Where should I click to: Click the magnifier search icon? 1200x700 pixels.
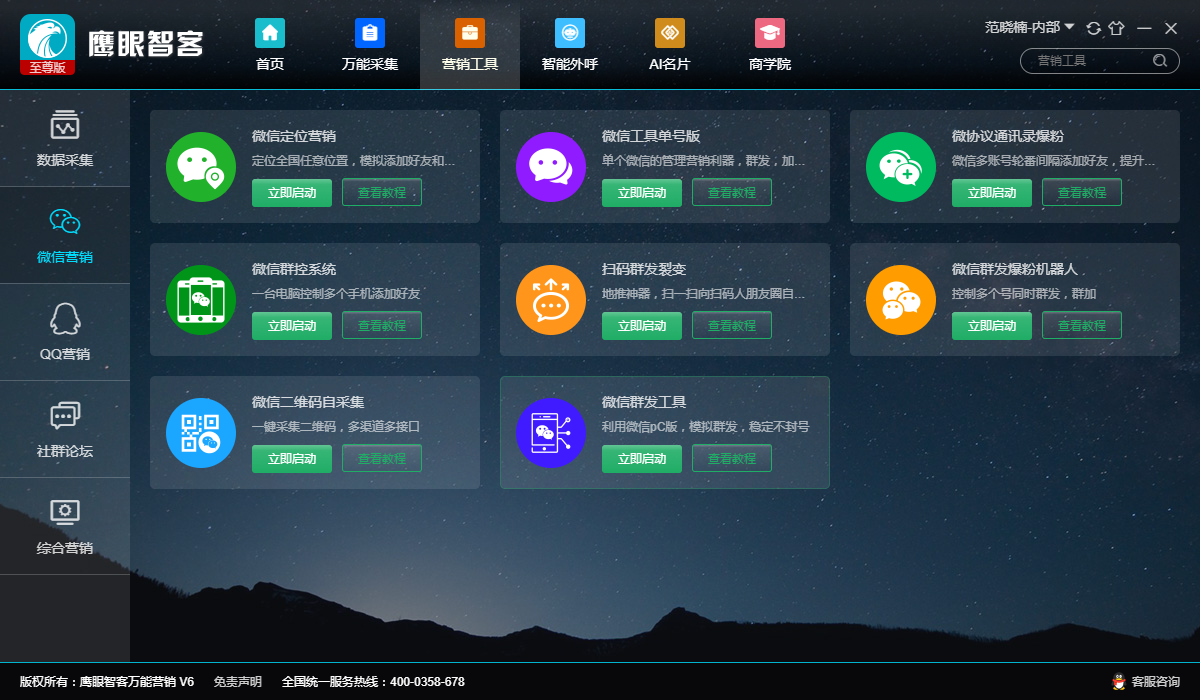click(x=1160, y=61)
